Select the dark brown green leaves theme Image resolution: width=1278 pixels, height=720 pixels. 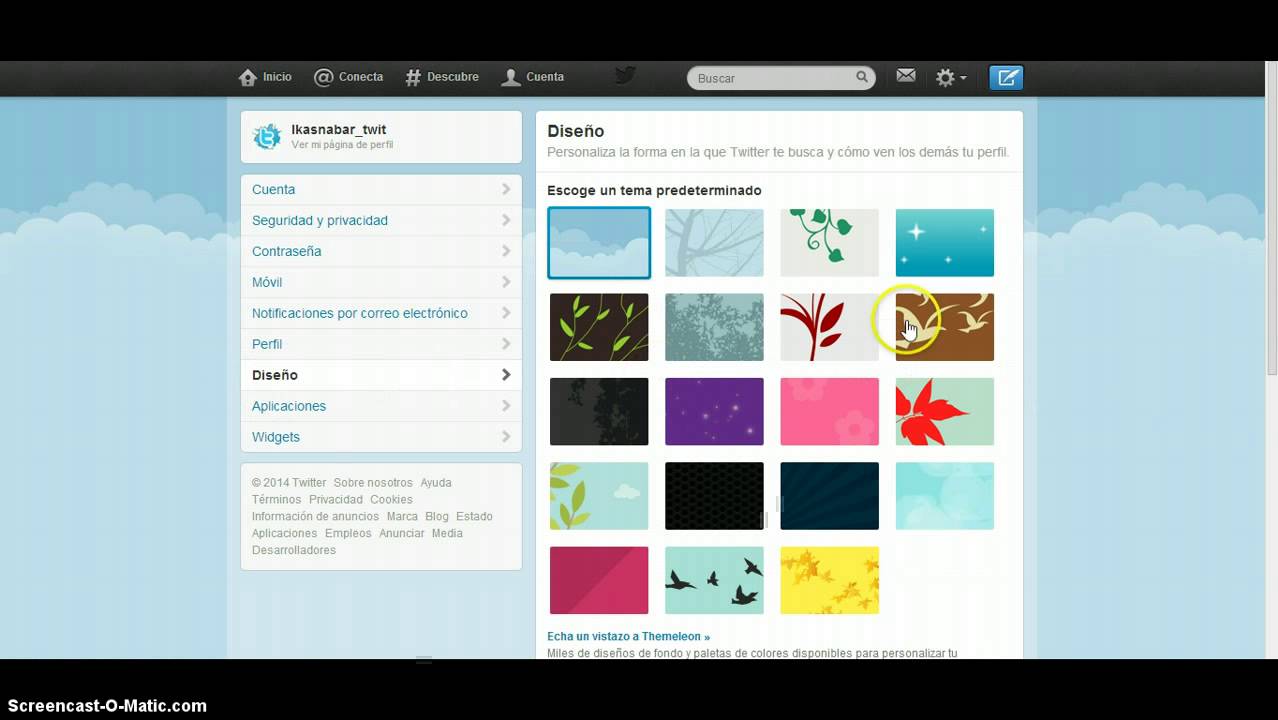599,327
